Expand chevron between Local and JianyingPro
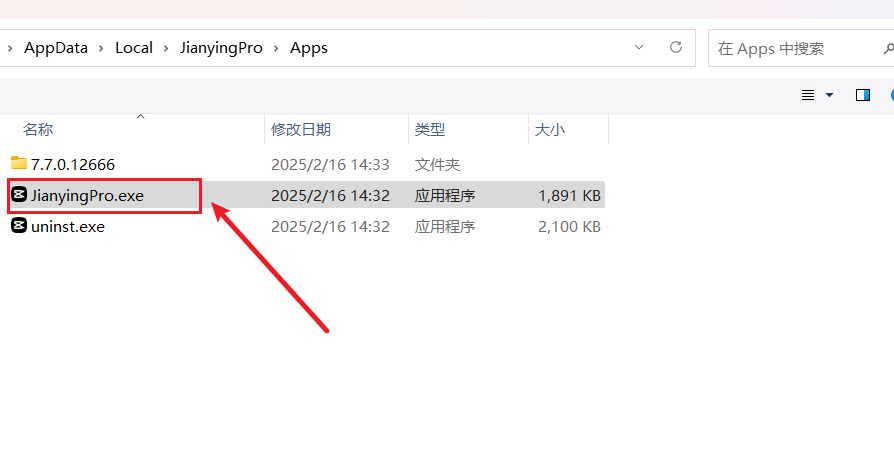Screen dimensions: 894x461 pyautogui.click(x=166, y=48)
